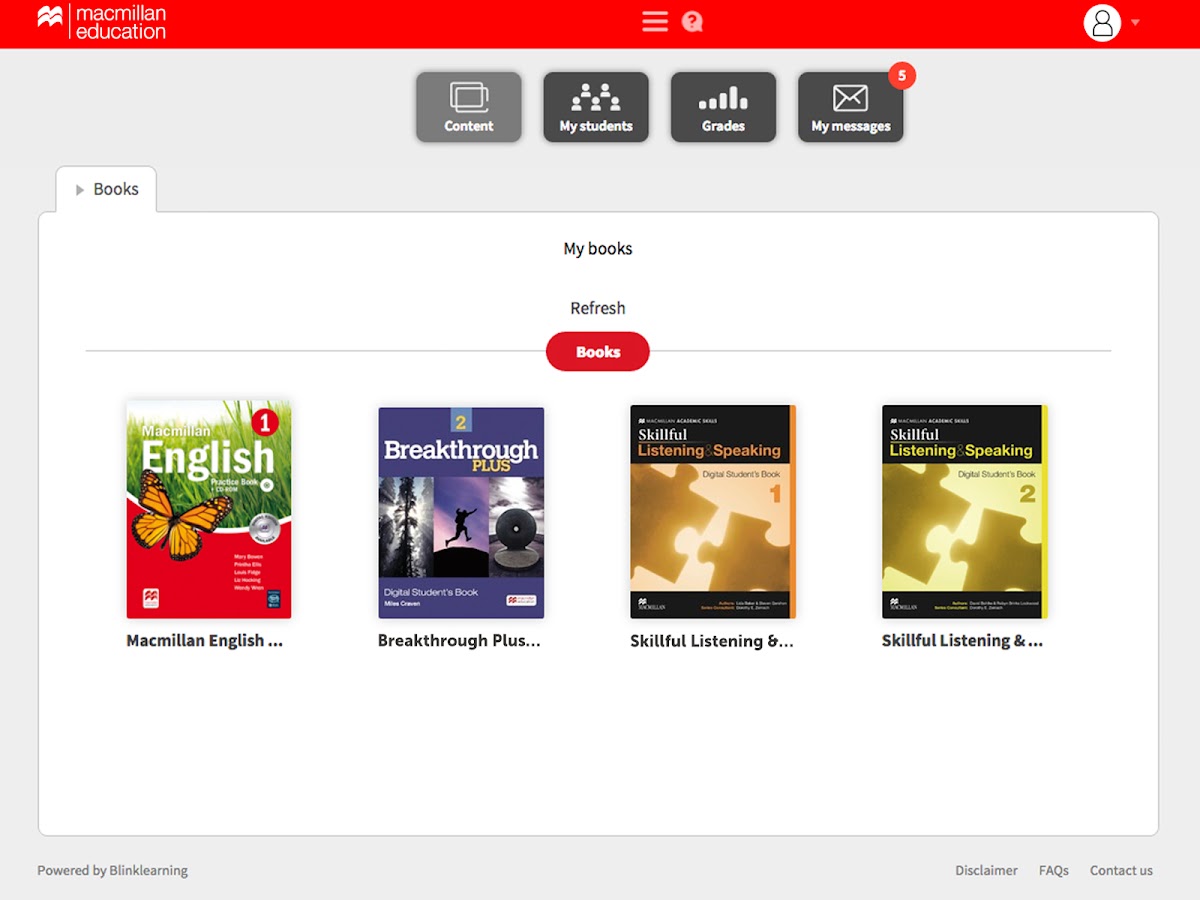Click the unread messages badge showing 5
Image resolution: width=1200 pixels, height=900 pixels.
[902, 75]
